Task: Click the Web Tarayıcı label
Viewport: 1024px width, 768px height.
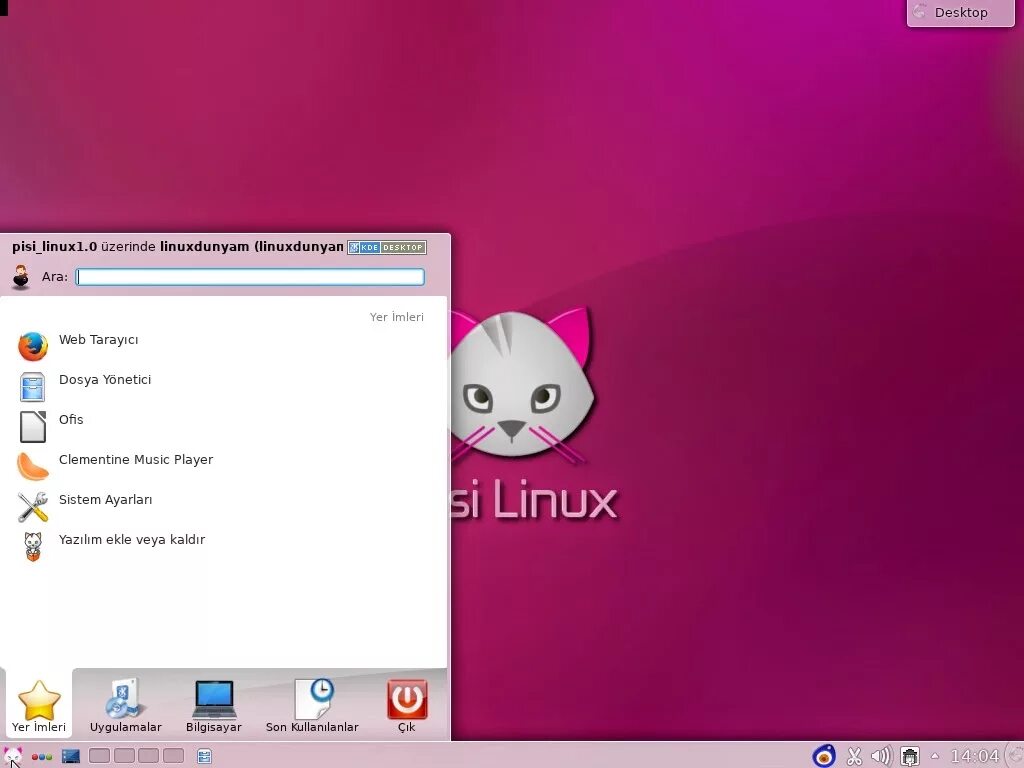Action: pyautogui.click(x=99, y=340)
